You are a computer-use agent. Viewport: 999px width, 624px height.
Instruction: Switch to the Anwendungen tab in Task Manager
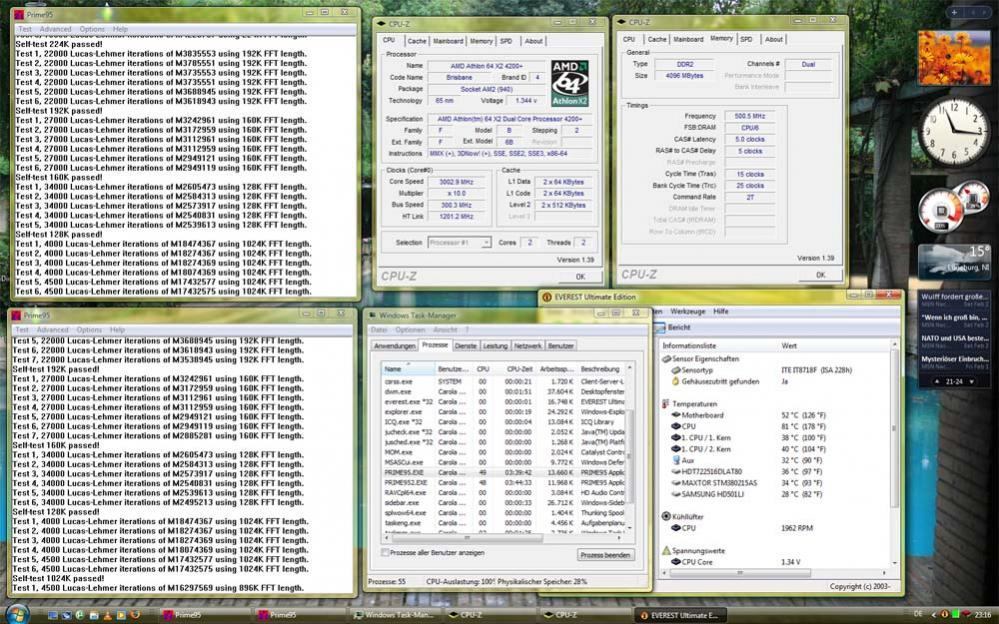tap(394, 346)
